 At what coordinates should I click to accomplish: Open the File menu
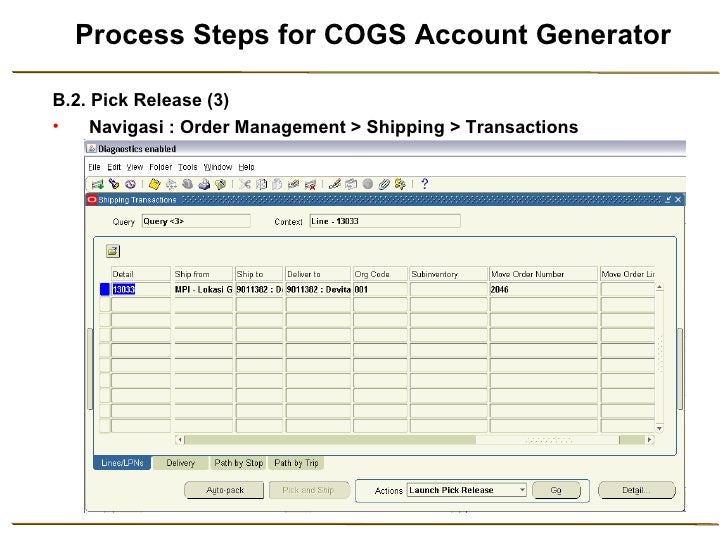click(x=94, y=167)
